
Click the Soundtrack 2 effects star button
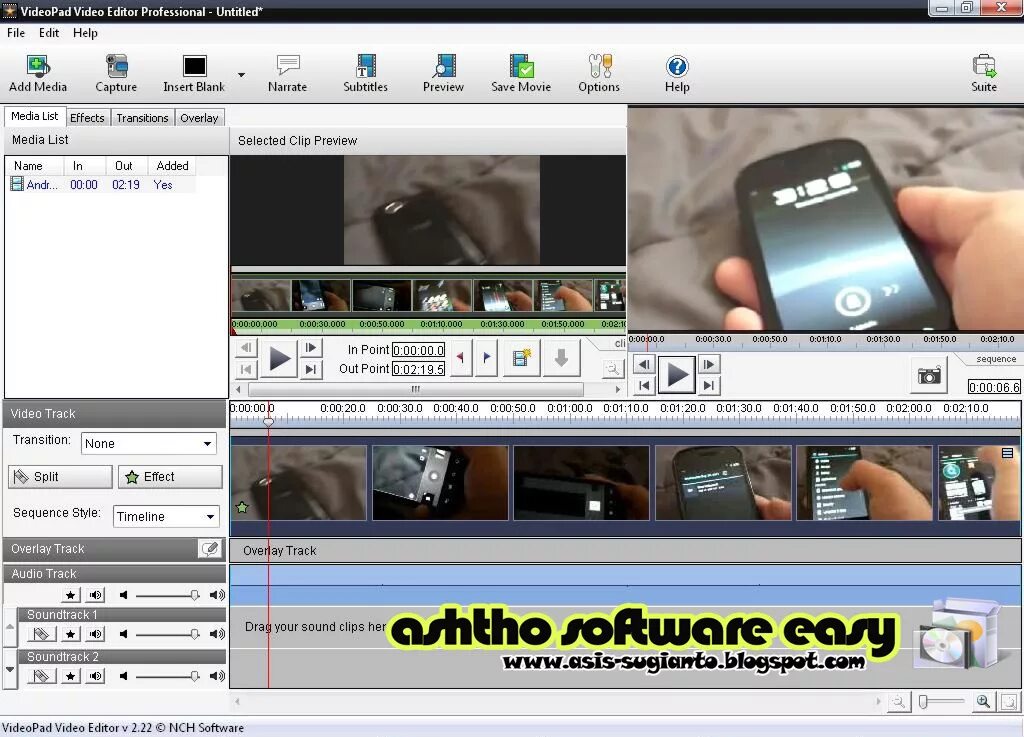point(71,676)
